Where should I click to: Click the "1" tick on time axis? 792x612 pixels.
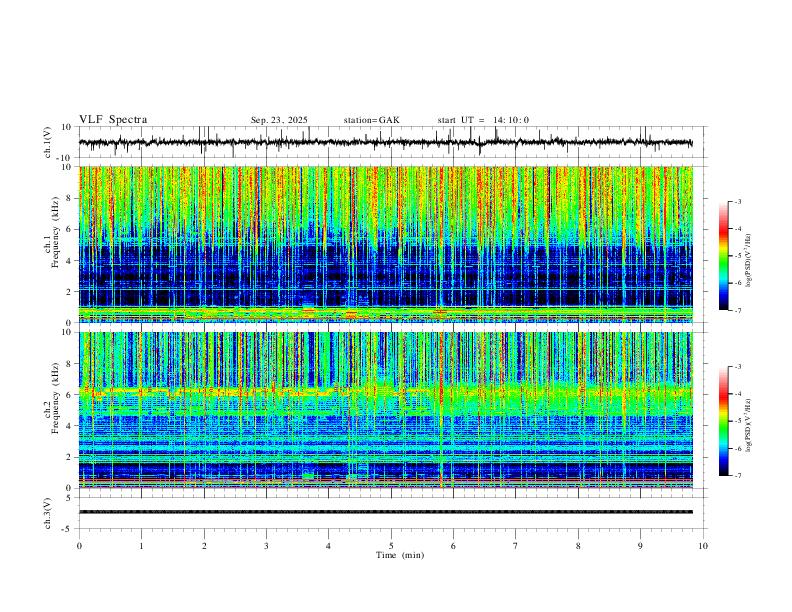point(141,546)
